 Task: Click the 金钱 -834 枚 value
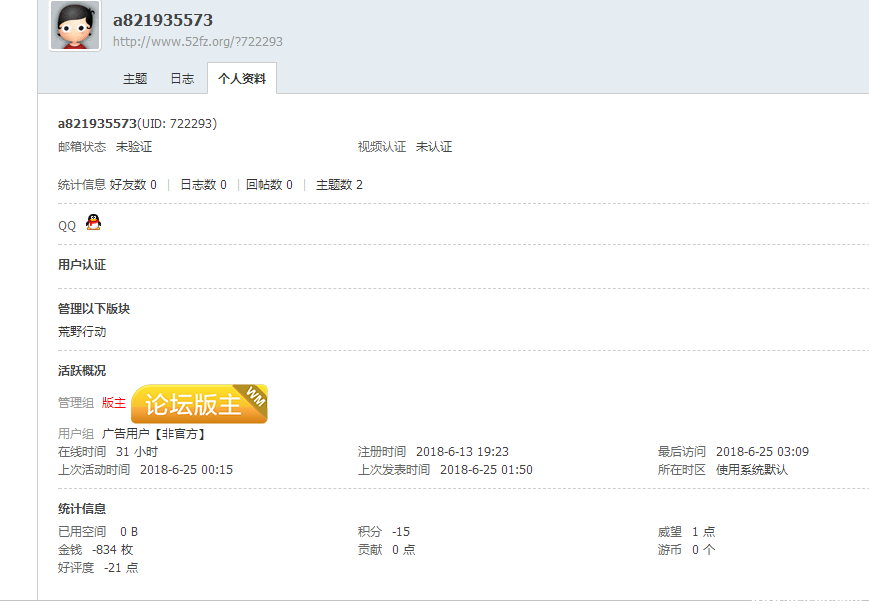coord(112,550)
